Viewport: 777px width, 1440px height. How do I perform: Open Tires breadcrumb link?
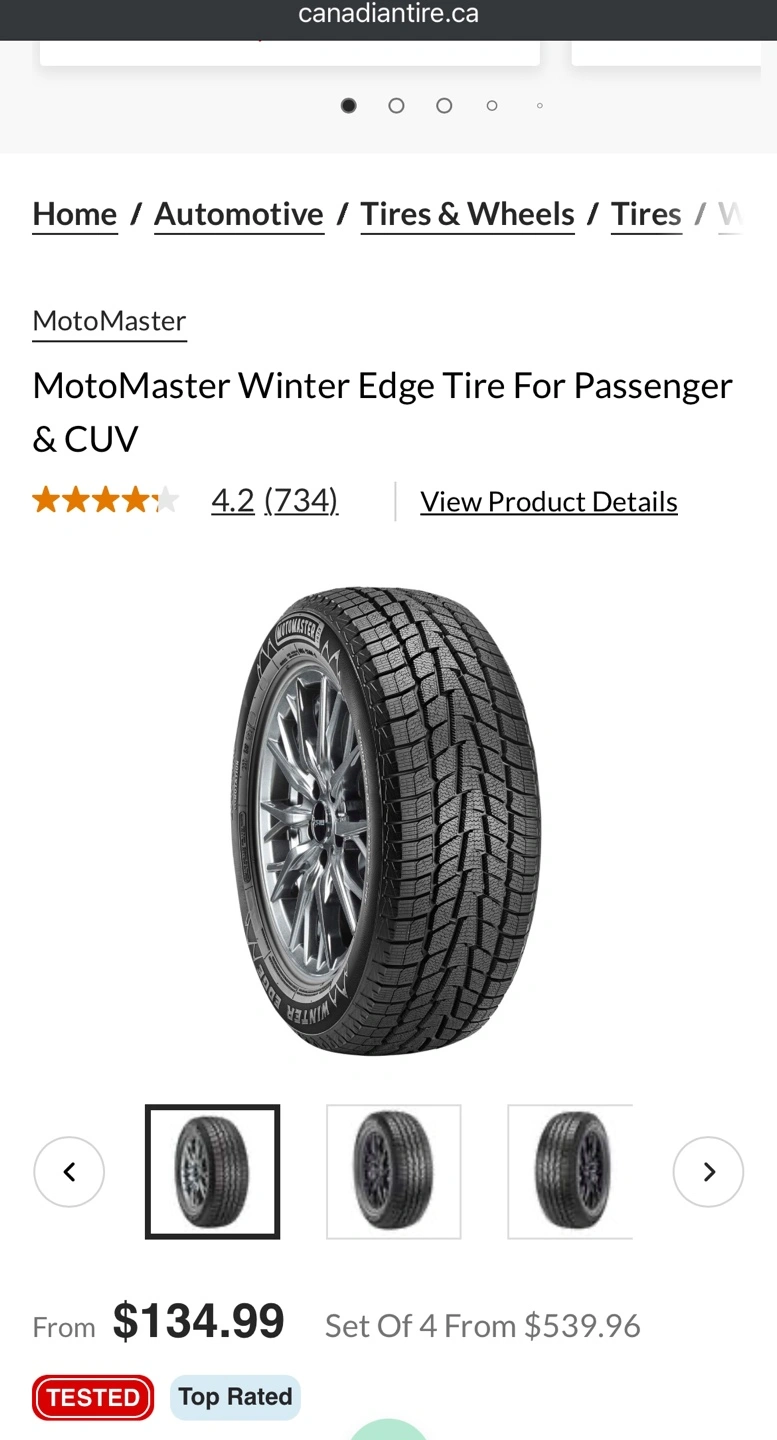point(646,214)
